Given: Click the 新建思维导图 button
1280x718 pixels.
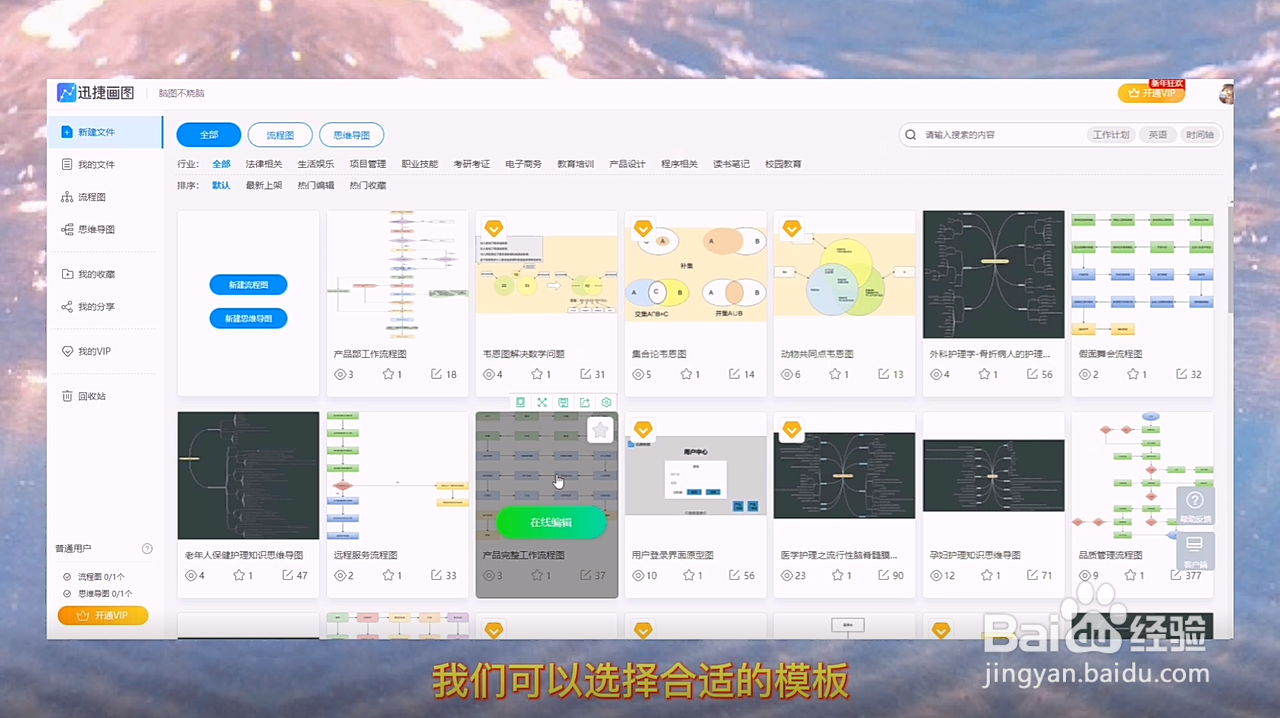Looking at the screenshot, I should [248, 318].
